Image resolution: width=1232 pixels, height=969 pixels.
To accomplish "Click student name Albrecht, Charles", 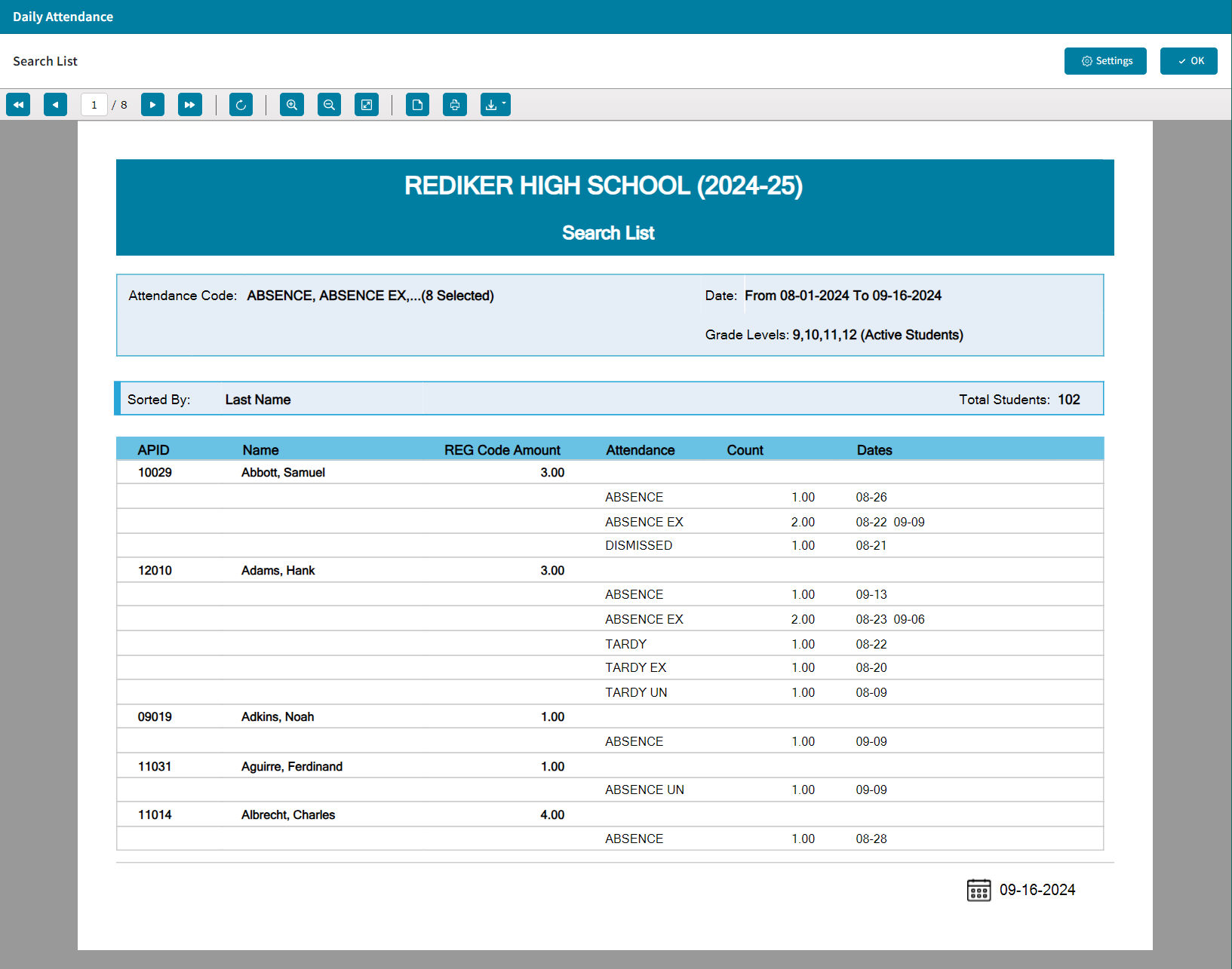I will 288,815.
